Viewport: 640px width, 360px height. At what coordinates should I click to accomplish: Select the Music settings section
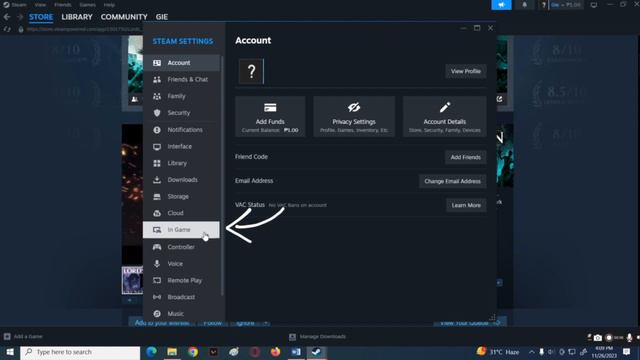[181, 313]
